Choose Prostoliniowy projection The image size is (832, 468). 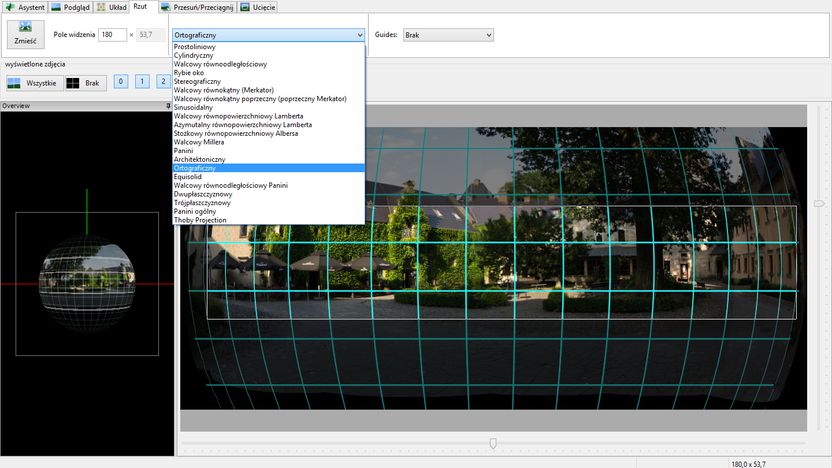(x=268, y=47)
